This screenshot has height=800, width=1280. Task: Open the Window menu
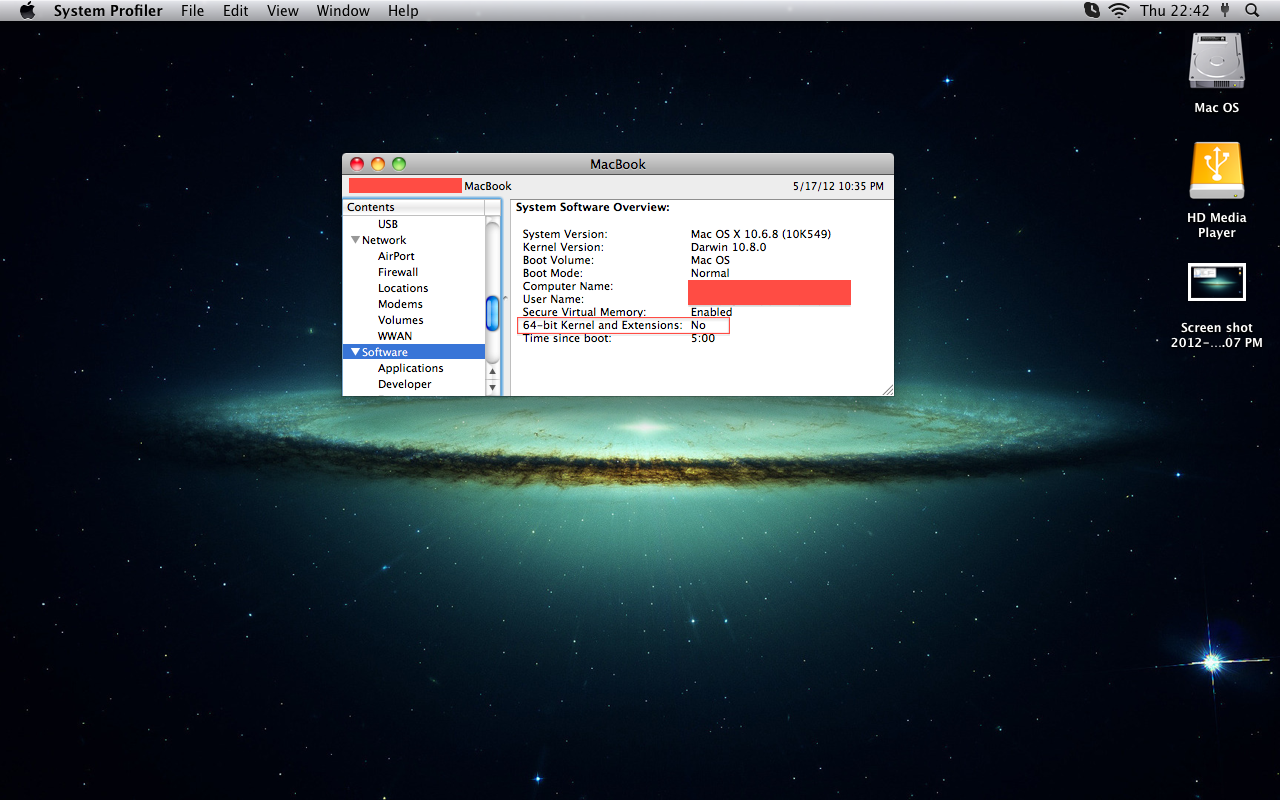pos(343,11)
